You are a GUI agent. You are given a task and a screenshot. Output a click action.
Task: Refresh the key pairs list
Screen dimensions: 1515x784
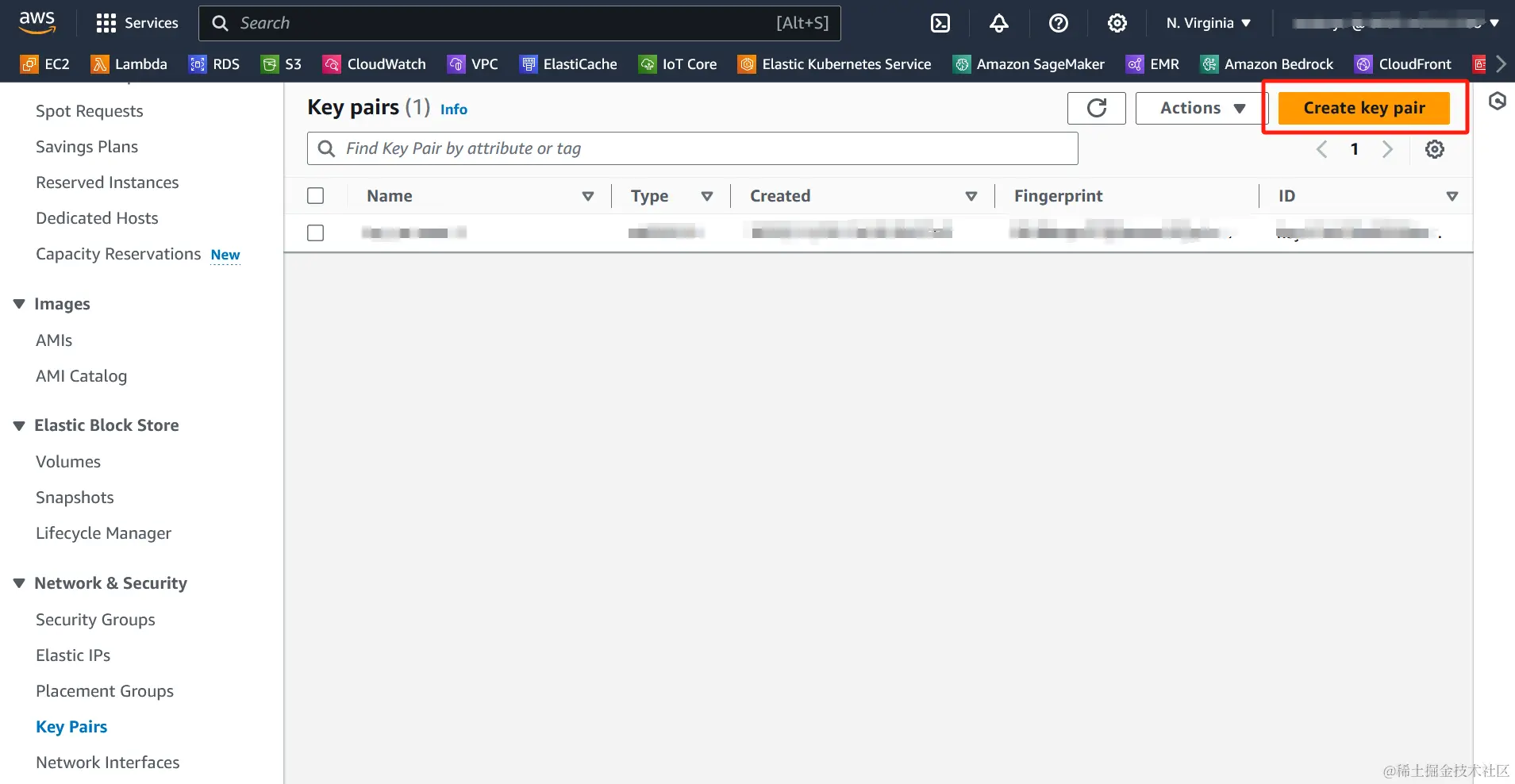pyautogui.click(x=1097, y=108)
